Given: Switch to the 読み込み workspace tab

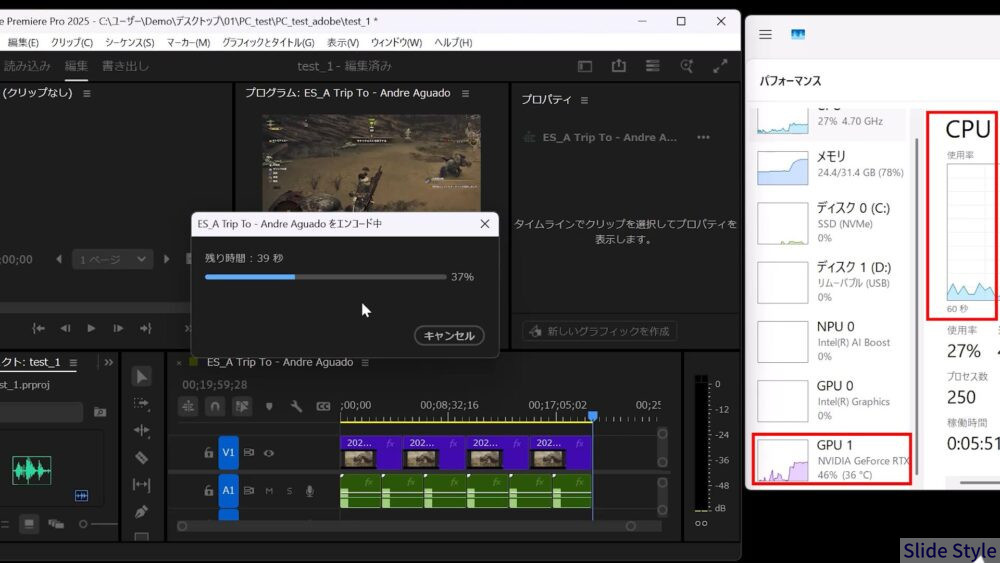Looking at the screenshot, I should (27, 66).
